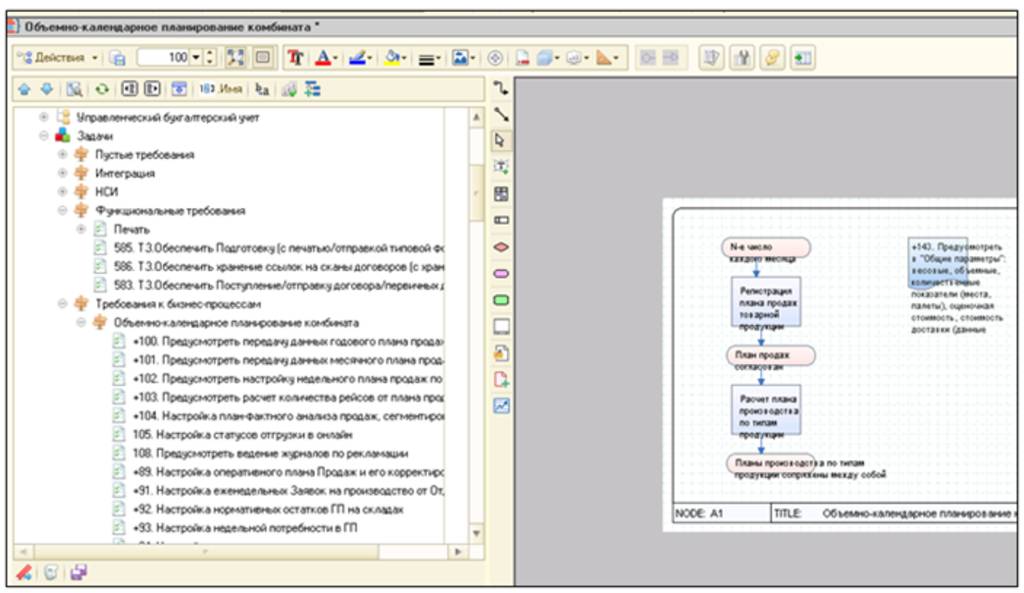Click the blue up arrow in tree toolbar
Viewport: 1024px width, 593px height.
pyautogui.click(x=25, y=89)
